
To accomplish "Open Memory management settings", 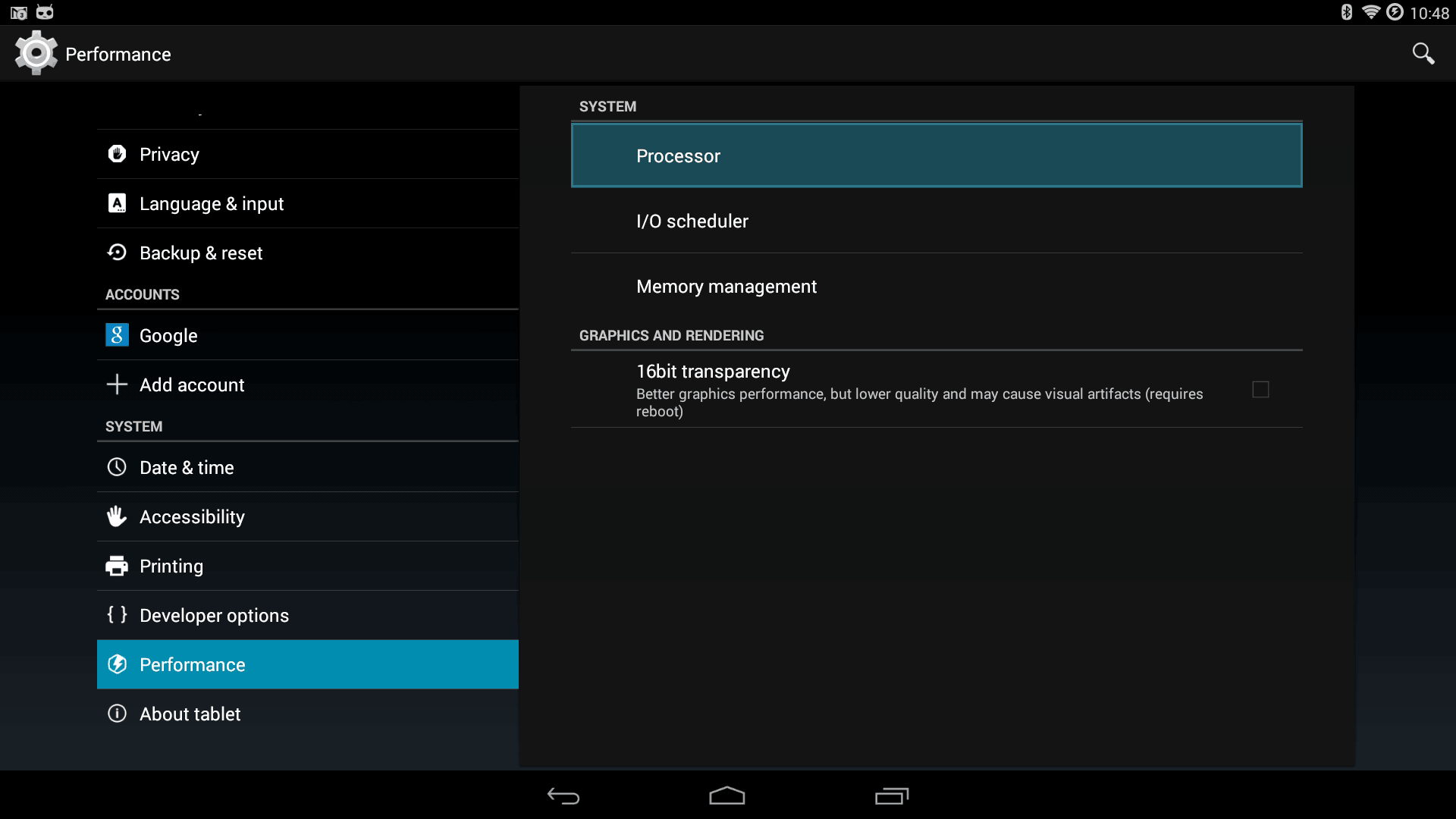I will pyautogui.click(x=726, y=286).
